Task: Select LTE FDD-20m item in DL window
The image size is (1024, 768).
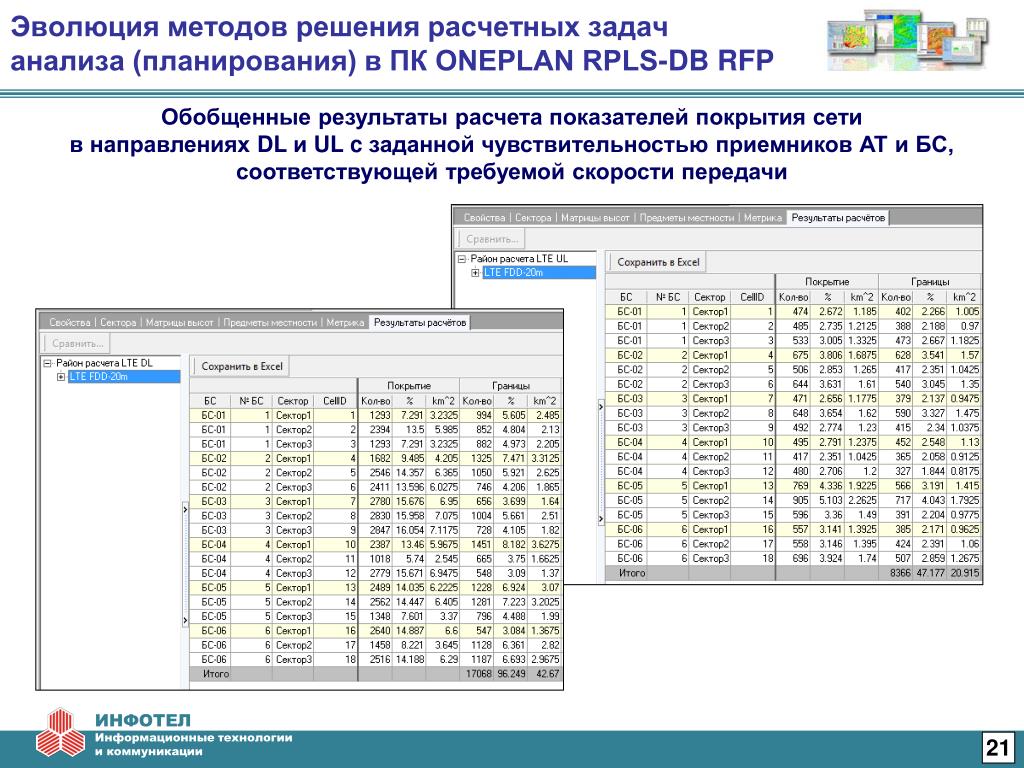Action: 123,377
